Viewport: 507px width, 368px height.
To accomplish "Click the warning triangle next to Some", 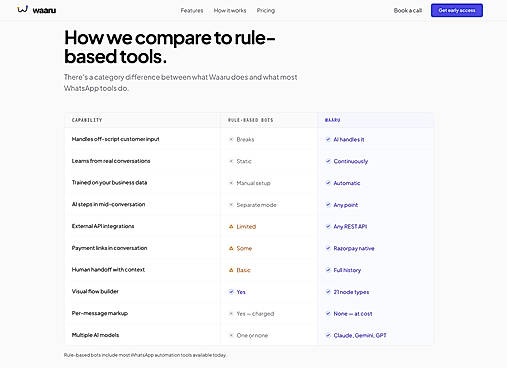I will (231, 248).
